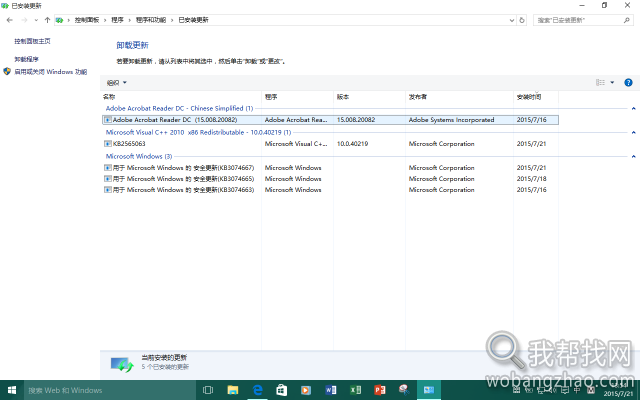The image size is (640, 400).
Task: Click Adobe Systems Incorporated publisher cell
Action: (x=451, y=120)
